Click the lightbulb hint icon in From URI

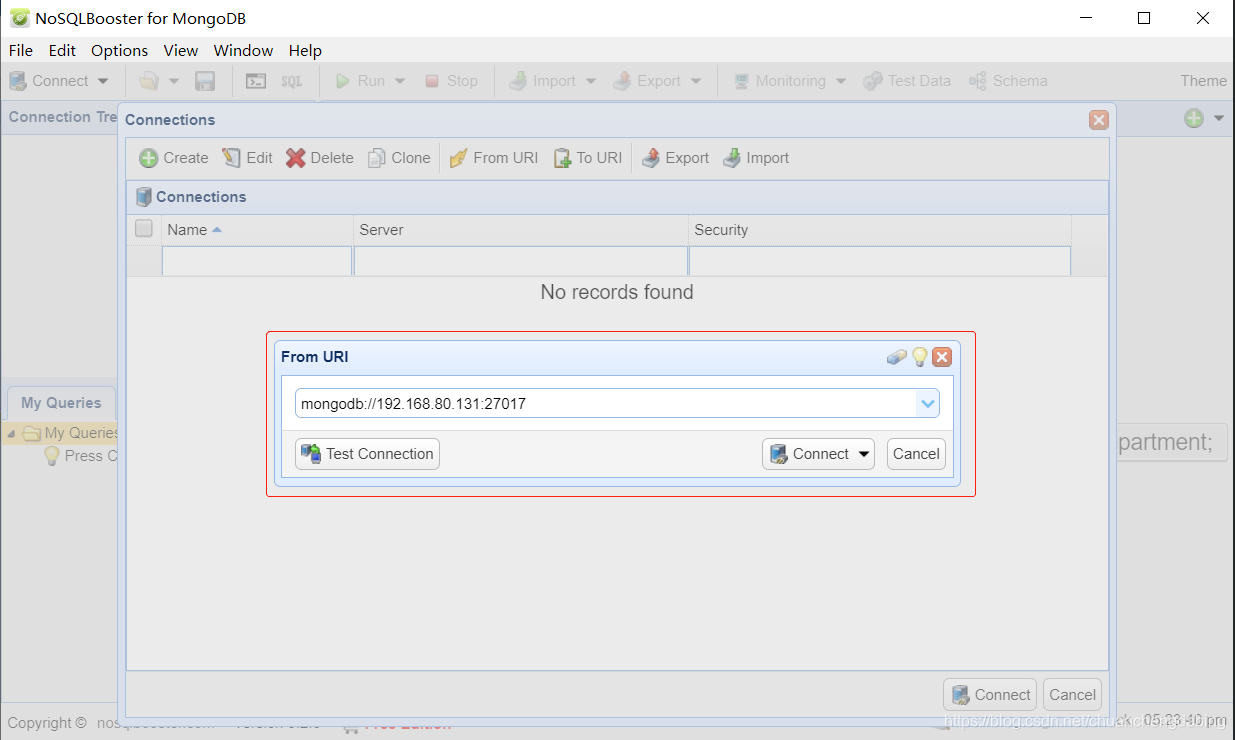click(920, 357)
